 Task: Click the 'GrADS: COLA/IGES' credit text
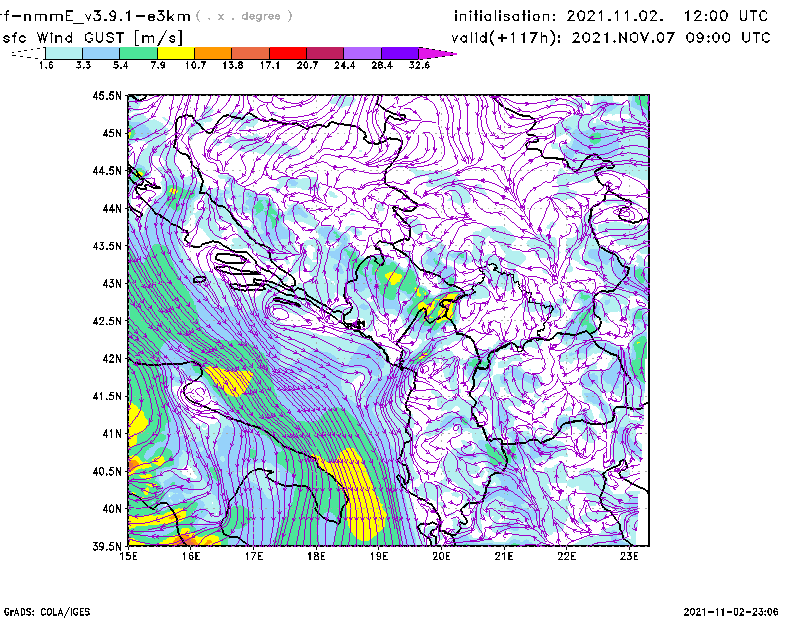(47, 612)
